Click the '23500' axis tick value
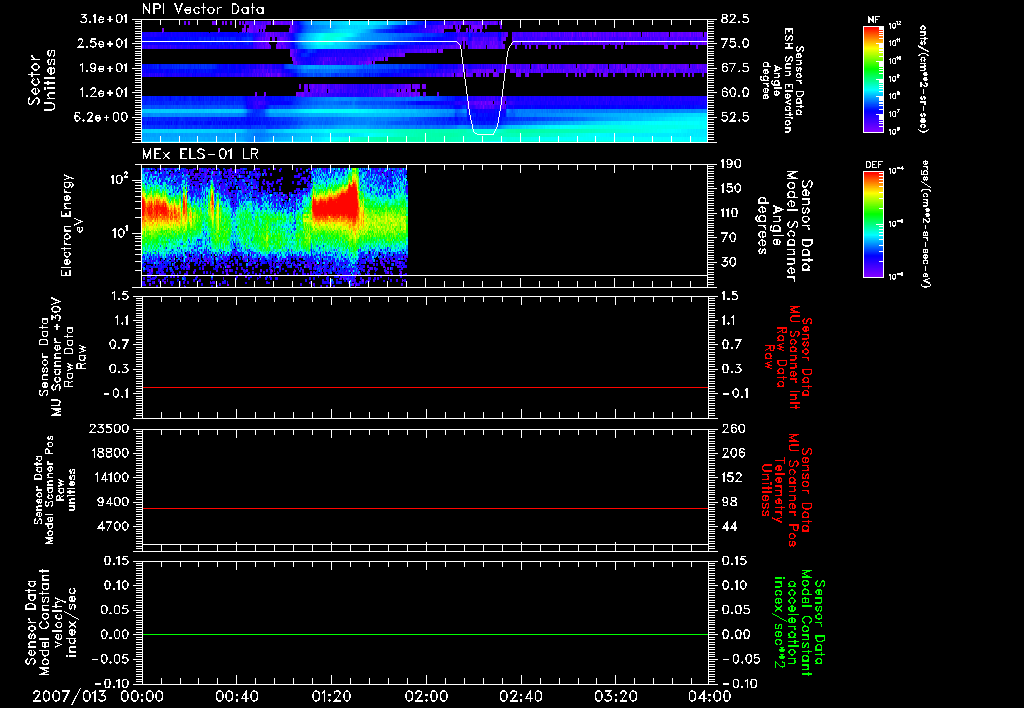The height and width of the screenshot is (708, 1024). click(x=108, y=428)
